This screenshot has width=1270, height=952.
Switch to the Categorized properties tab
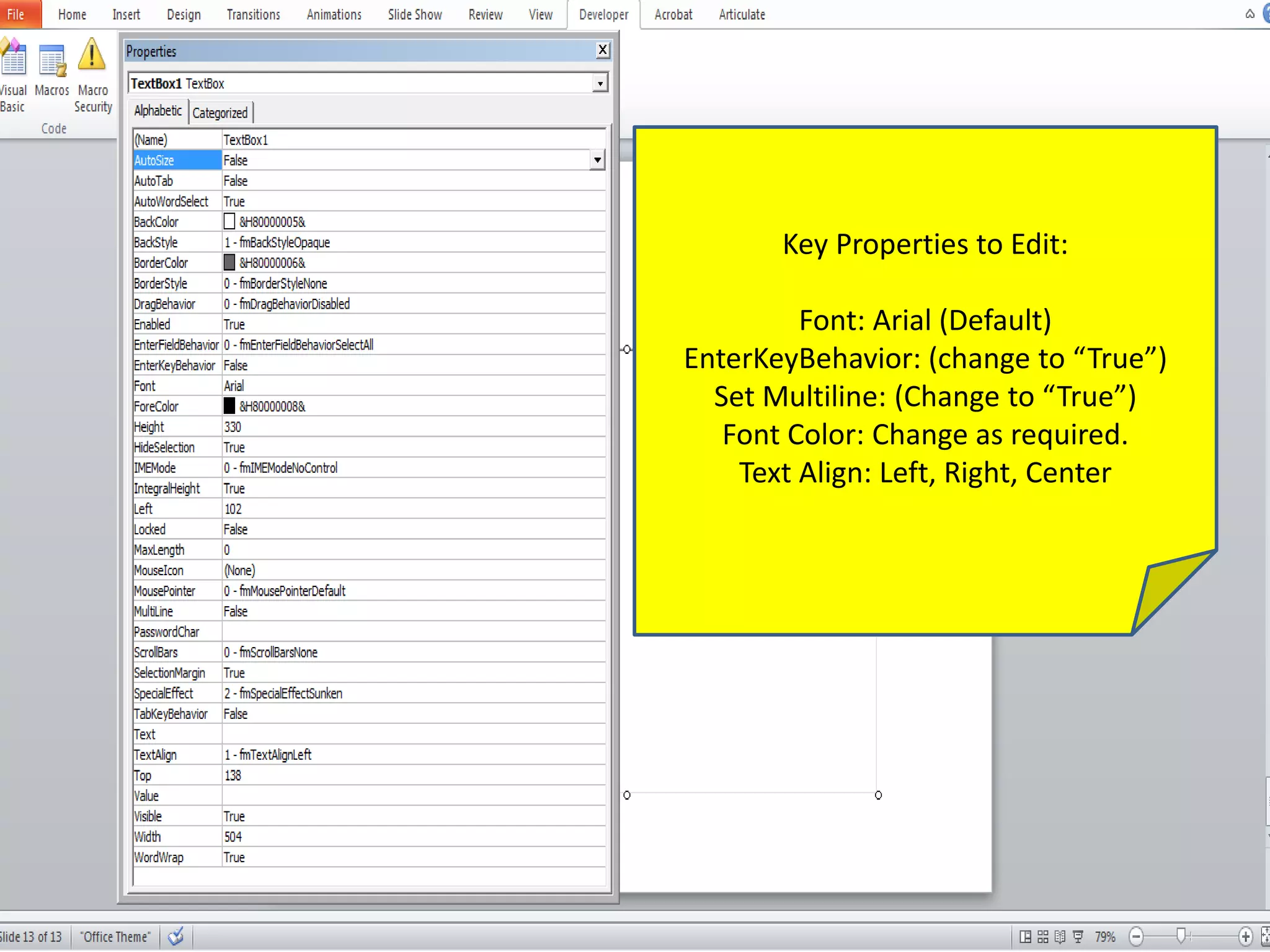220,113
